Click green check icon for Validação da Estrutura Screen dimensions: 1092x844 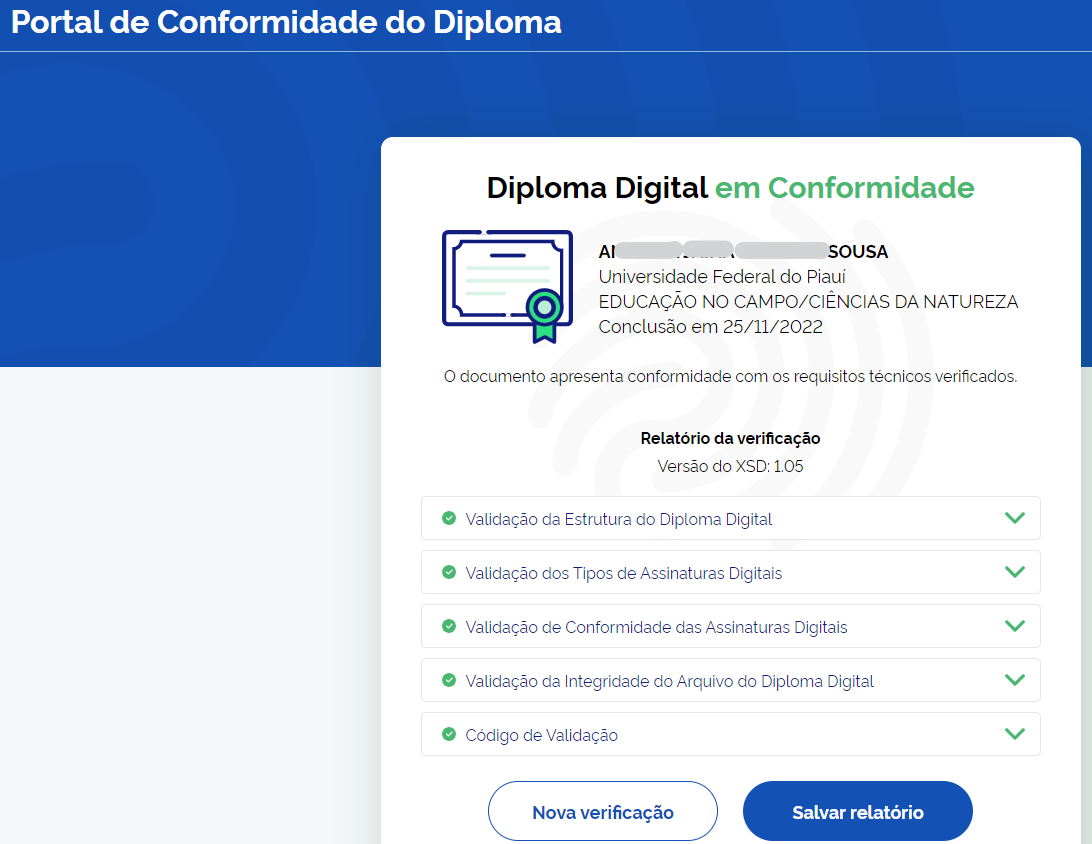point(449,518)
